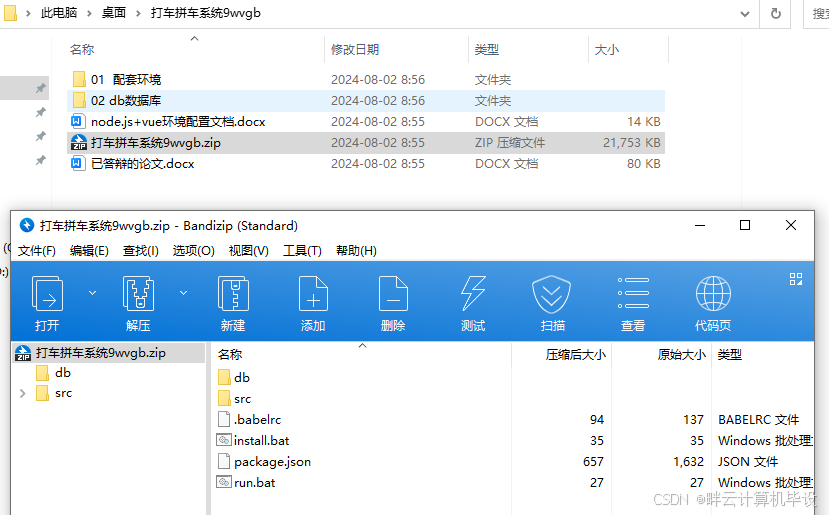Click the run.bat batch file icon
Screen dimensions: 829x515
click(224, 482)
